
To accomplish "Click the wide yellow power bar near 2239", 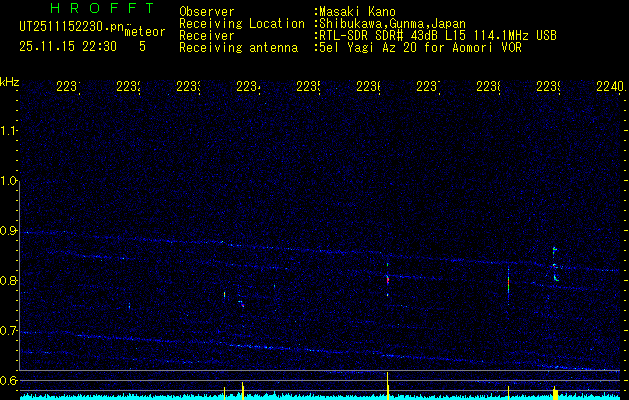I will [x=556, y=393].
